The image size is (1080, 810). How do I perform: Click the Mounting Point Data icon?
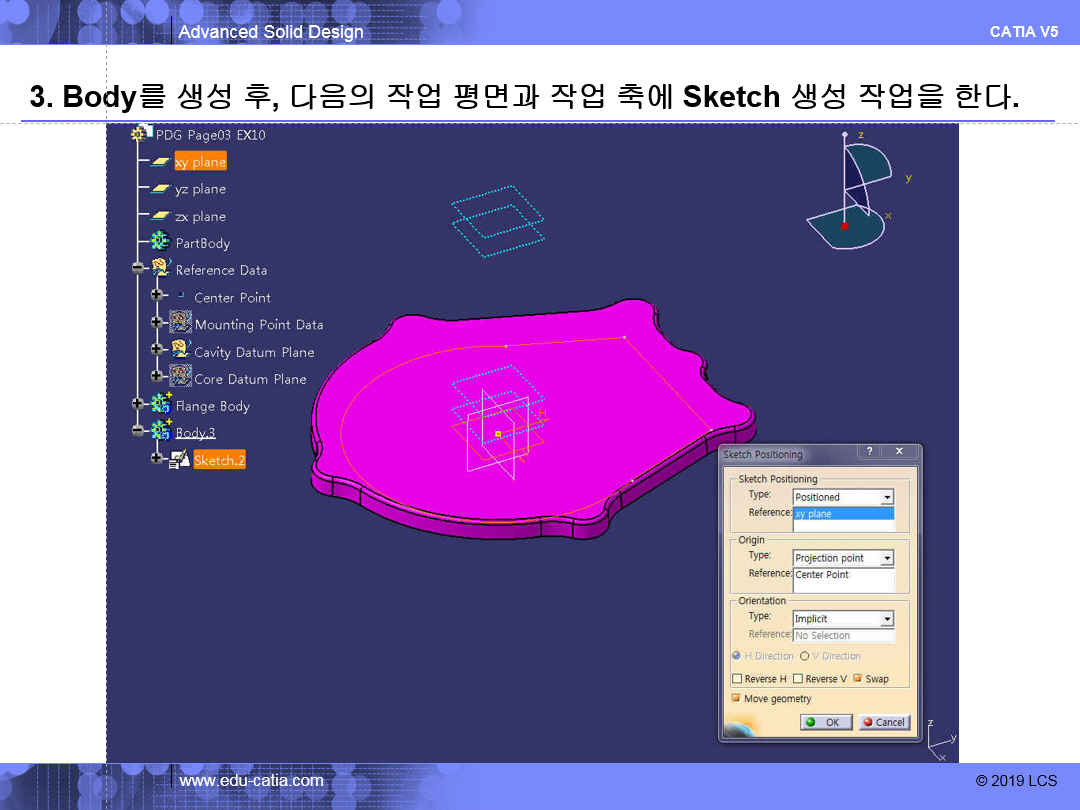click(181, 323)
